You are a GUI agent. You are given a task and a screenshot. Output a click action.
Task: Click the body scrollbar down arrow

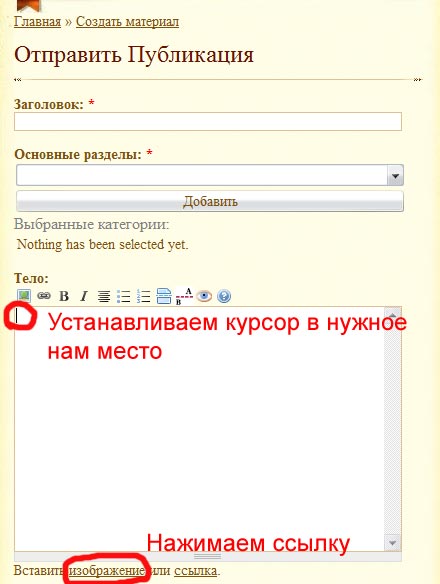[x=393, y=543]
